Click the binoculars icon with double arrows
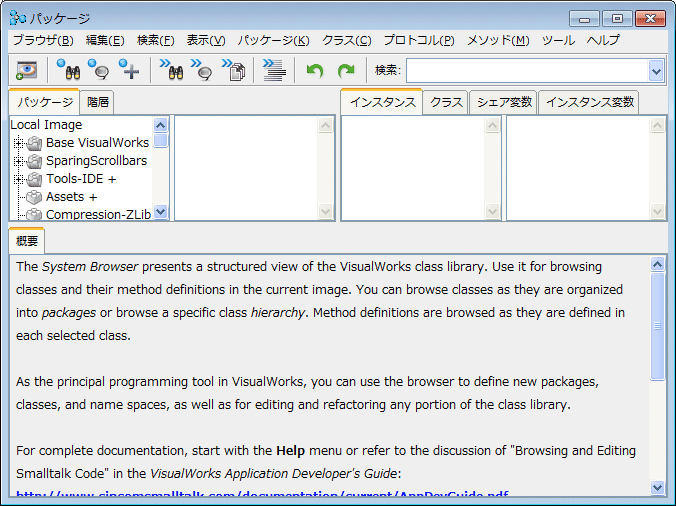Viewport: 676px width, 506px height. (x=171, y=70)
